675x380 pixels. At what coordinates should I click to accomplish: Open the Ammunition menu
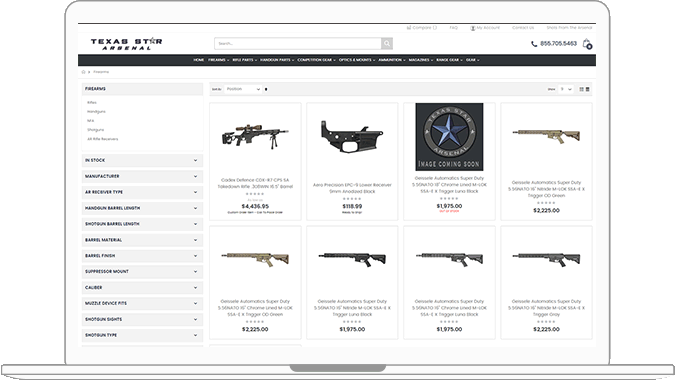pyautogui.click(x=392, y=60)
